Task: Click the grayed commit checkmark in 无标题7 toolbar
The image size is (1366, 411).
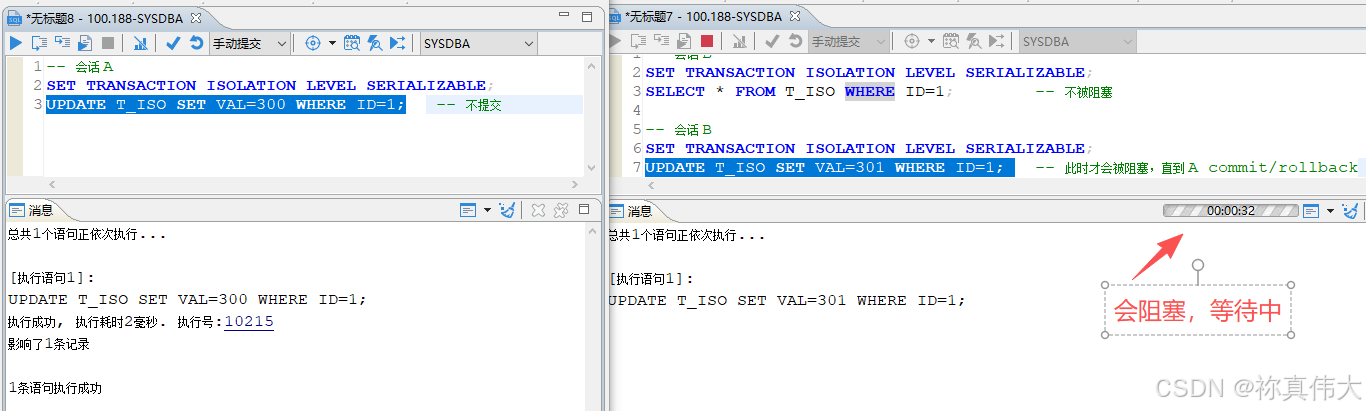Action: (x=772, y=42)
